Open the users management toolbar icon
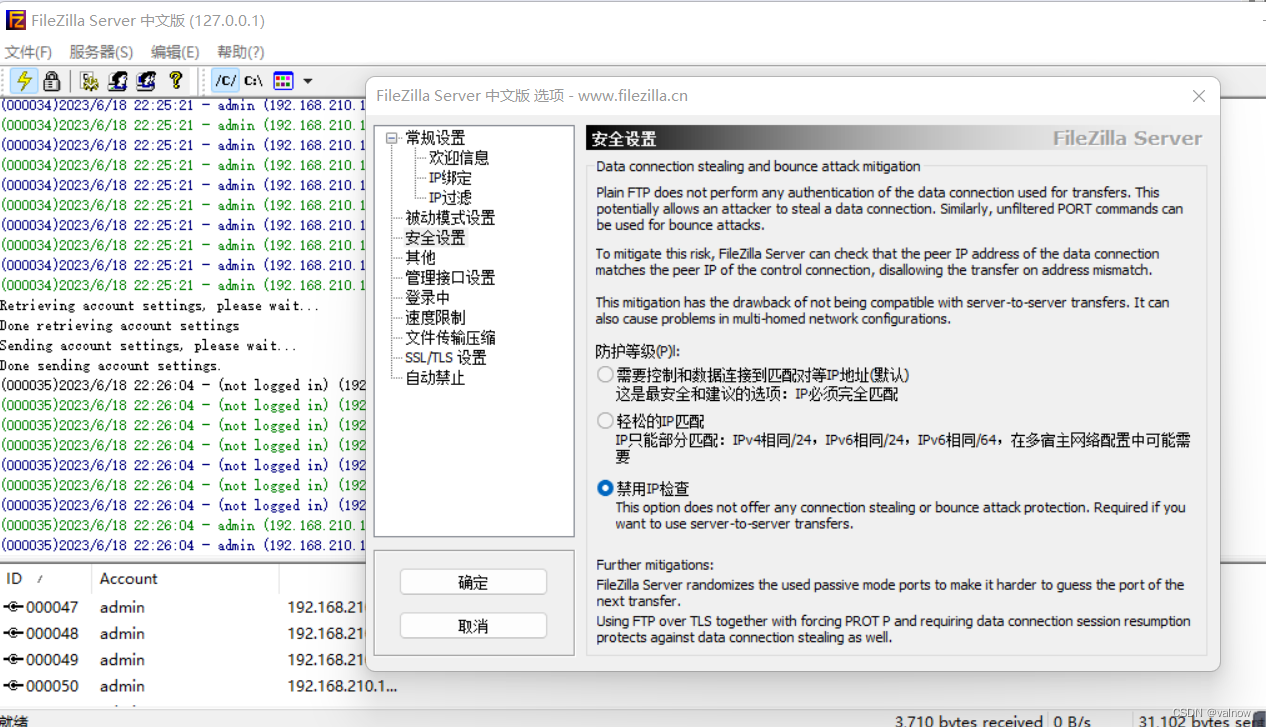 118,81
